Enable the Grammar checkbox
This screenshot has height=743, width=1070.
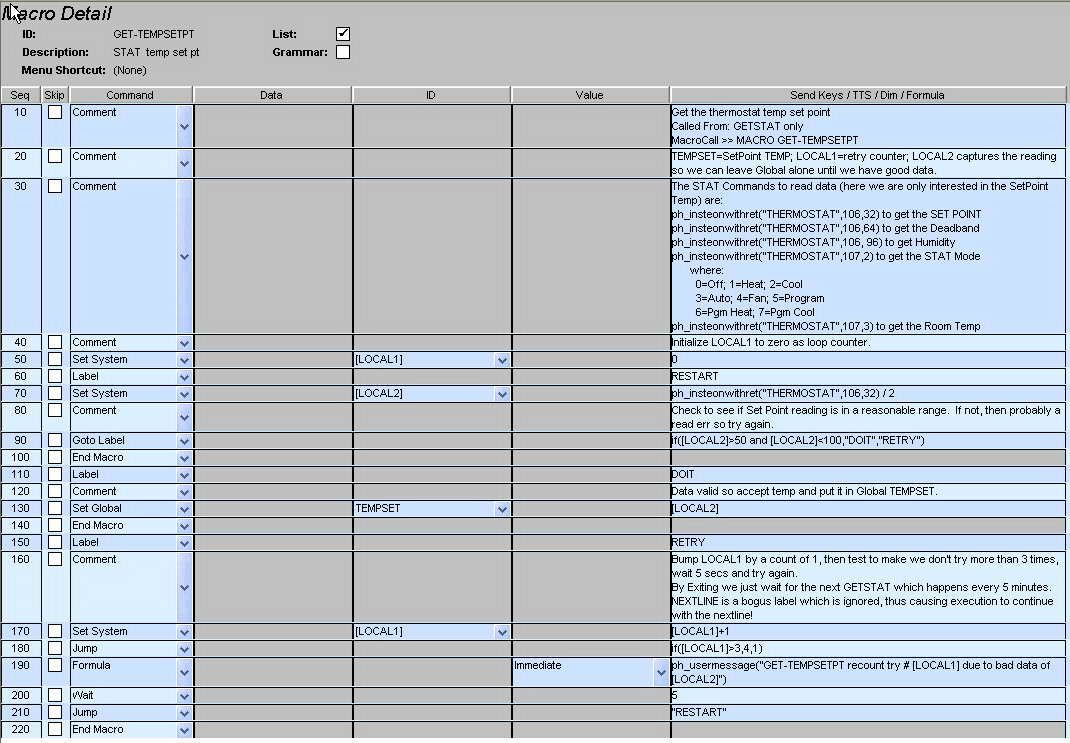pyautogui.click(x=343, y=52)
